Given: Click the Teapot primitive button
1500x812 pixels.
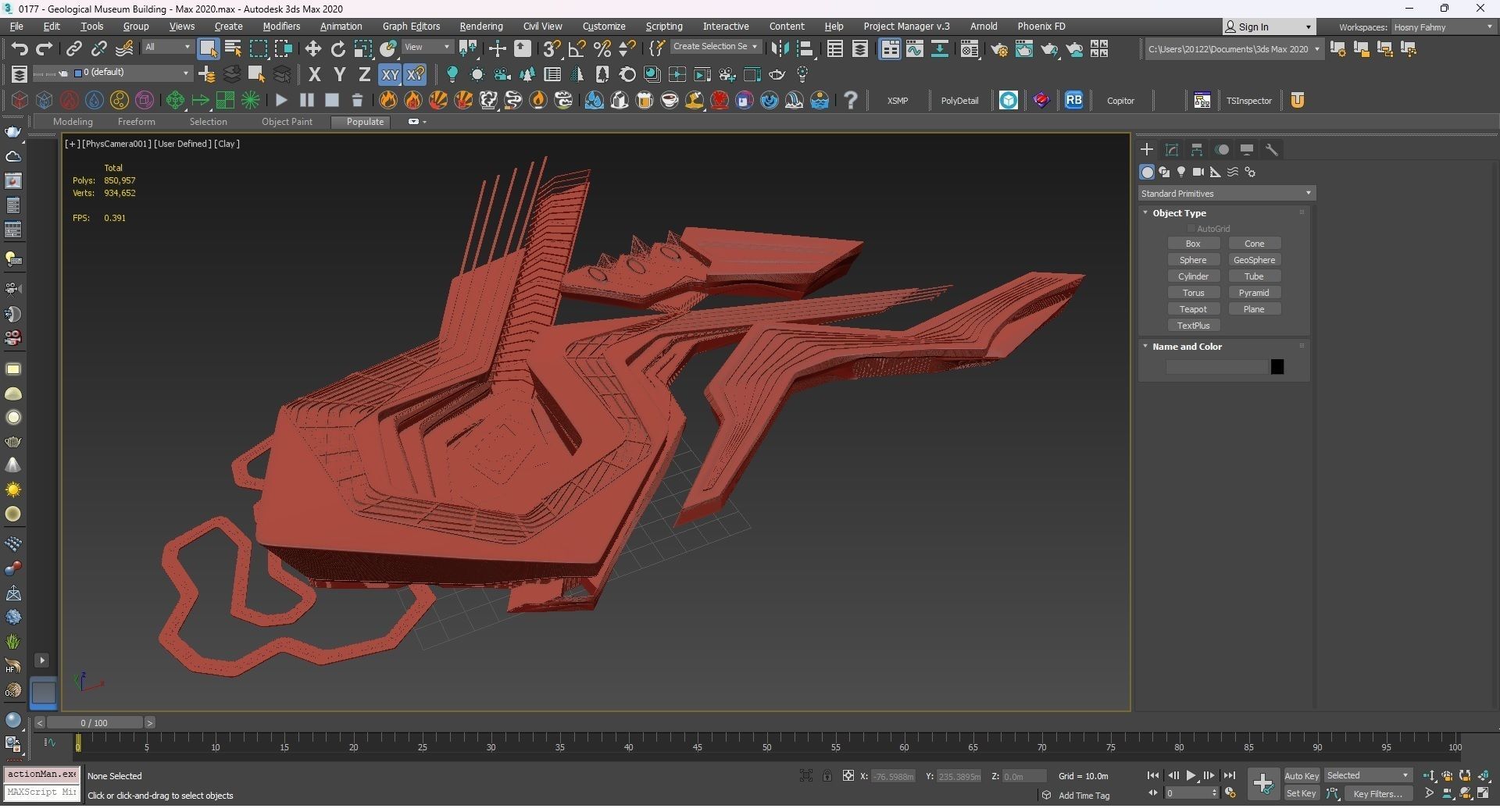Looking at the screenshot, I should coord(1193,309).
